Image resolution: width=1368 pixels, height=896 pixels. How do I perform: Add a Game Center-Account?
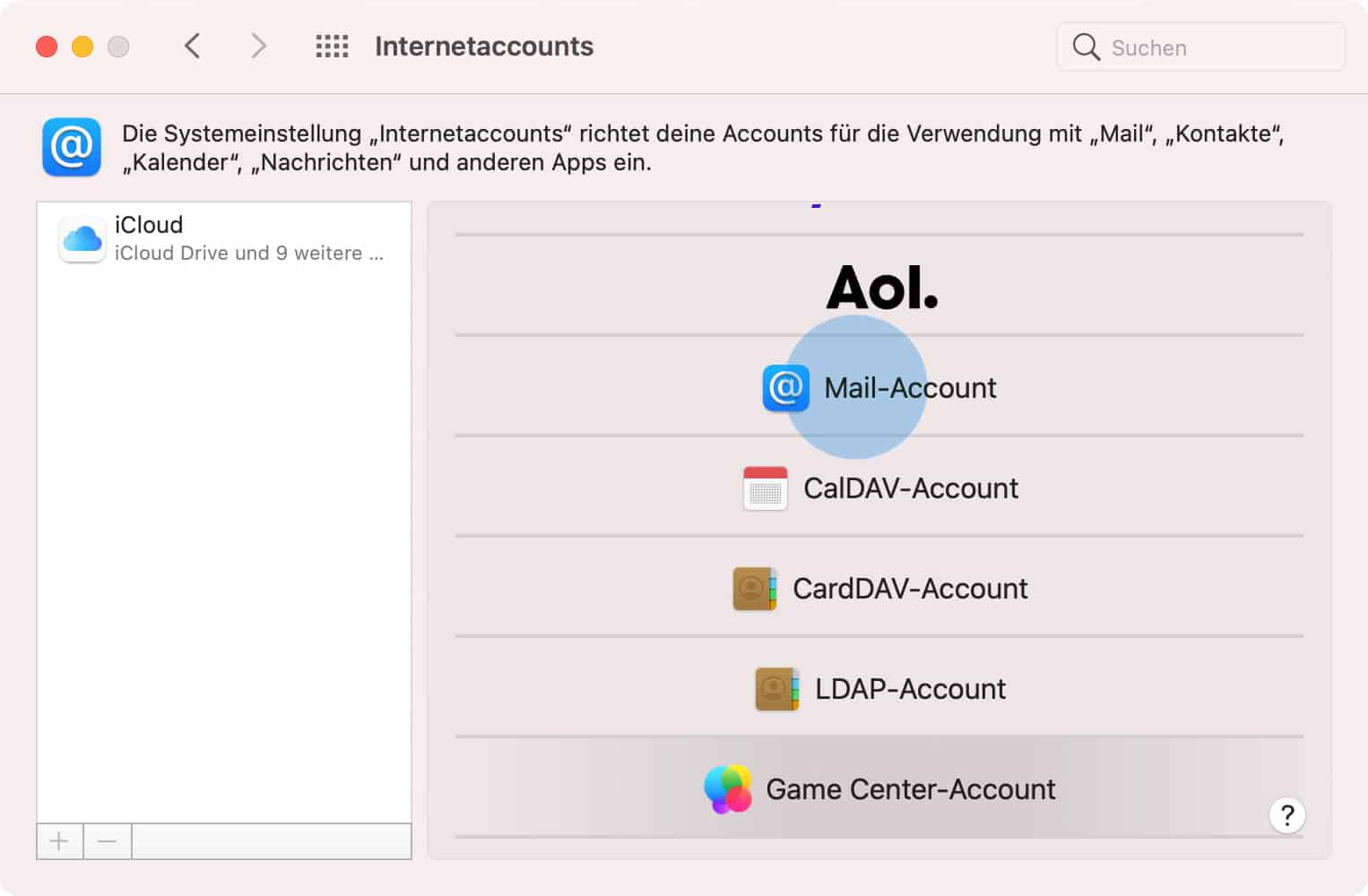click(879, 788)
